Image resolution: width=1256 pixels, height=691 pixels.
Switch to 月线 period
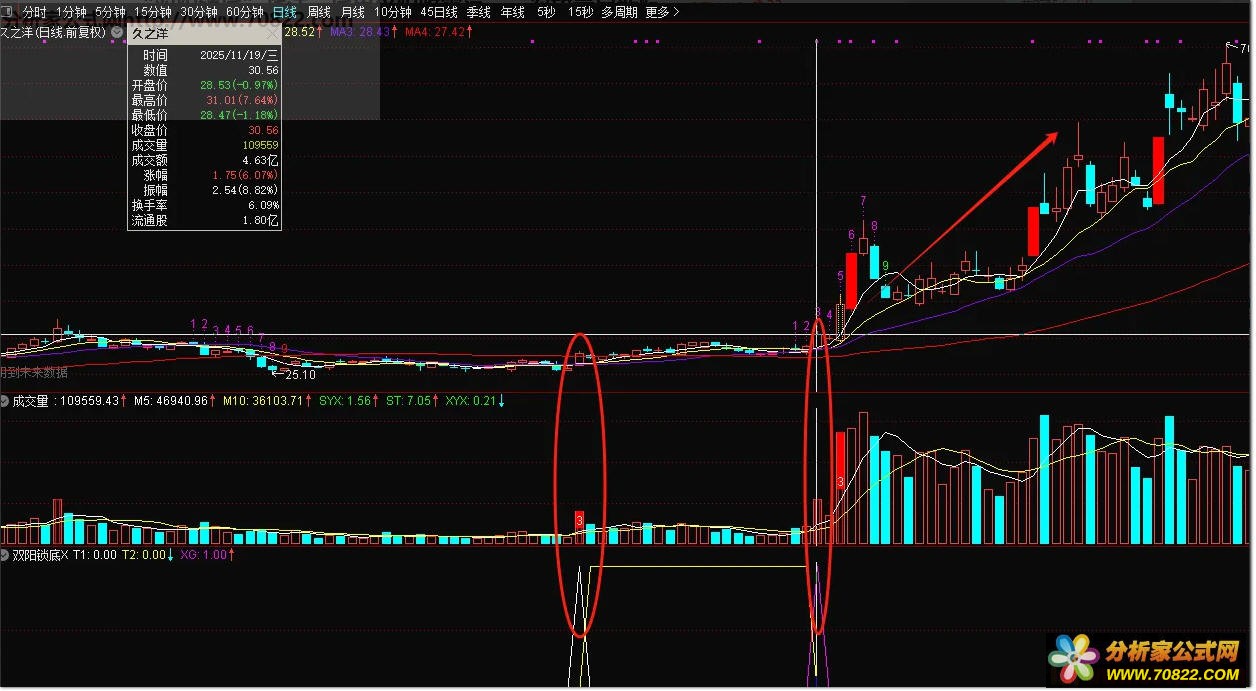352,12
